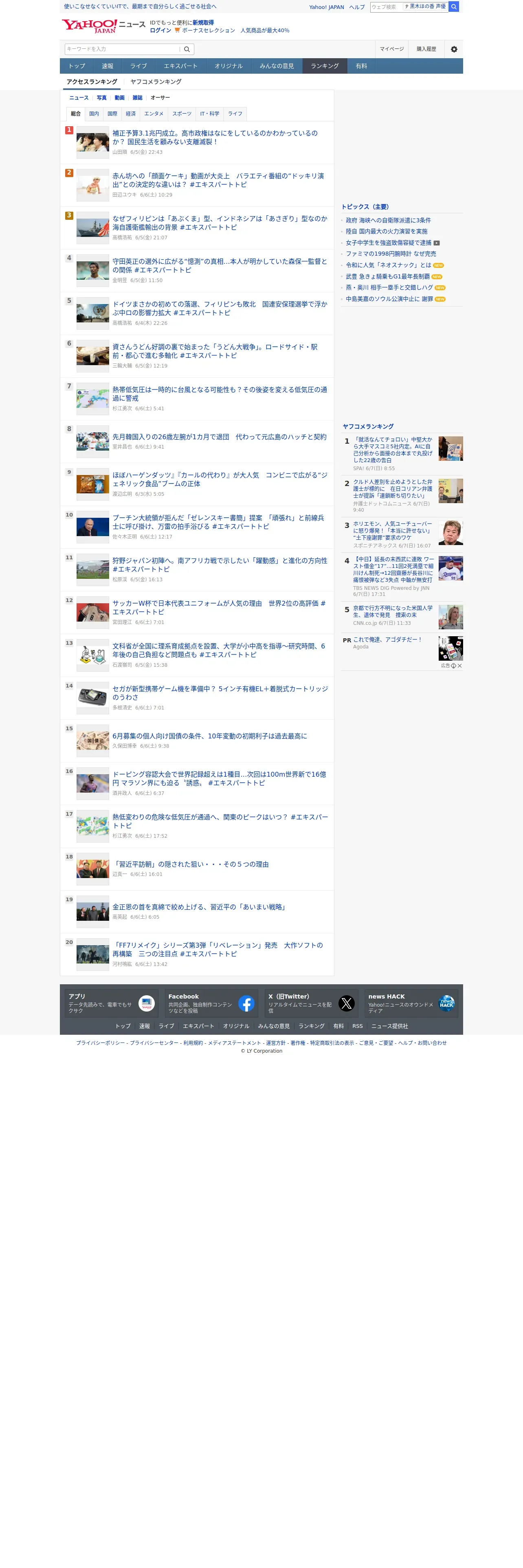This screenshot has height=1568, width=523.
Task: Filter ranking by 写真 media type
Action: (102, 98)
